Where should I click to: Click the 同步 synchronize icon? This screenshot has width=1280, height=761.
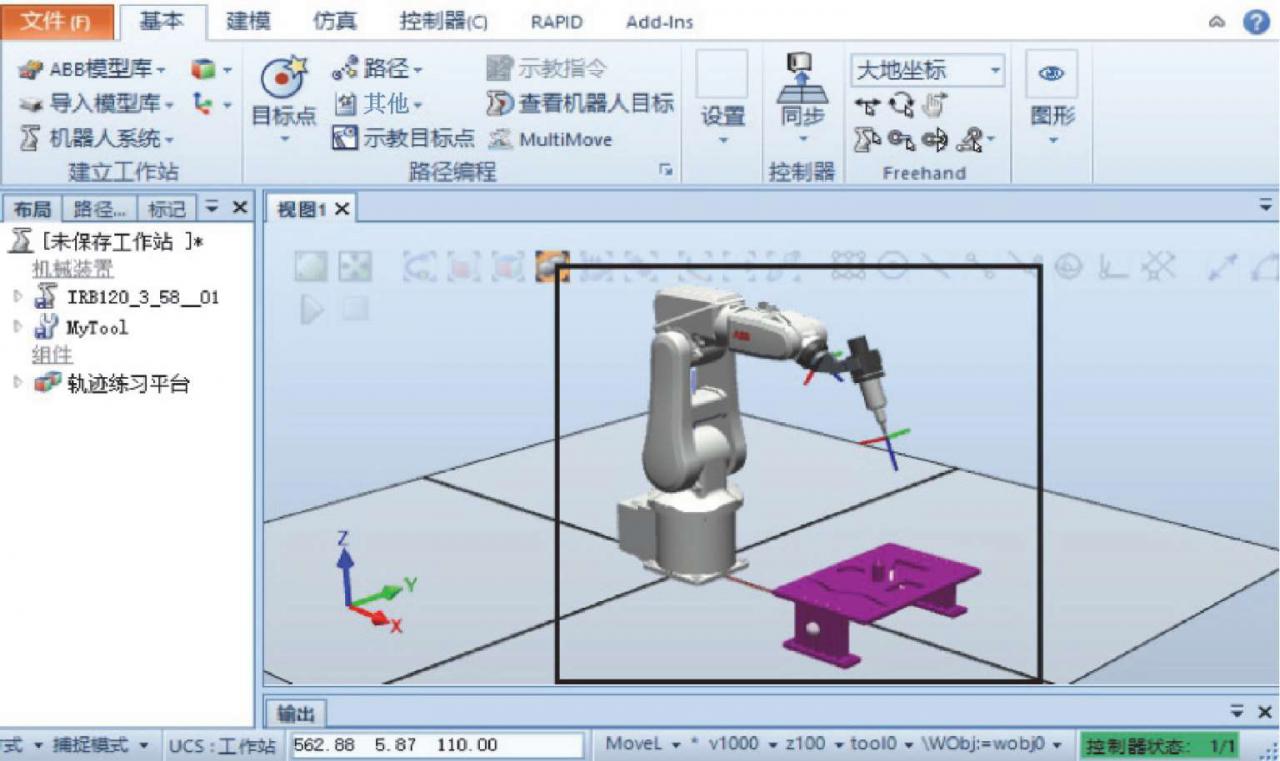802,77
